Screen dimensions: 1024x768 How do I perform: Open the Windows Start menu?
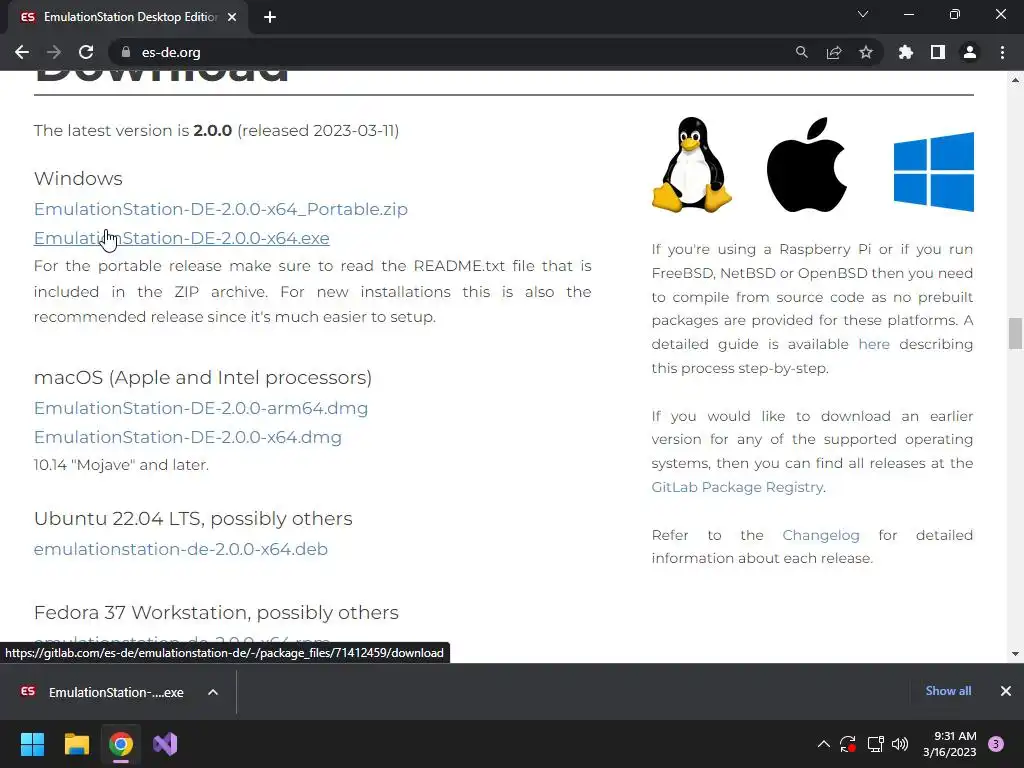pyautogui.click(x=32, y=744)
